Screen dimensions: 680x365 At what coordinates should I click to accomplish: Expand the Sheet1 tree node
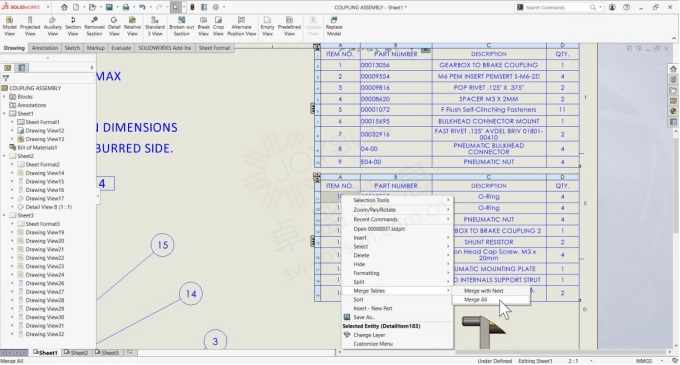pyautogui.click(x=4, y=114)
